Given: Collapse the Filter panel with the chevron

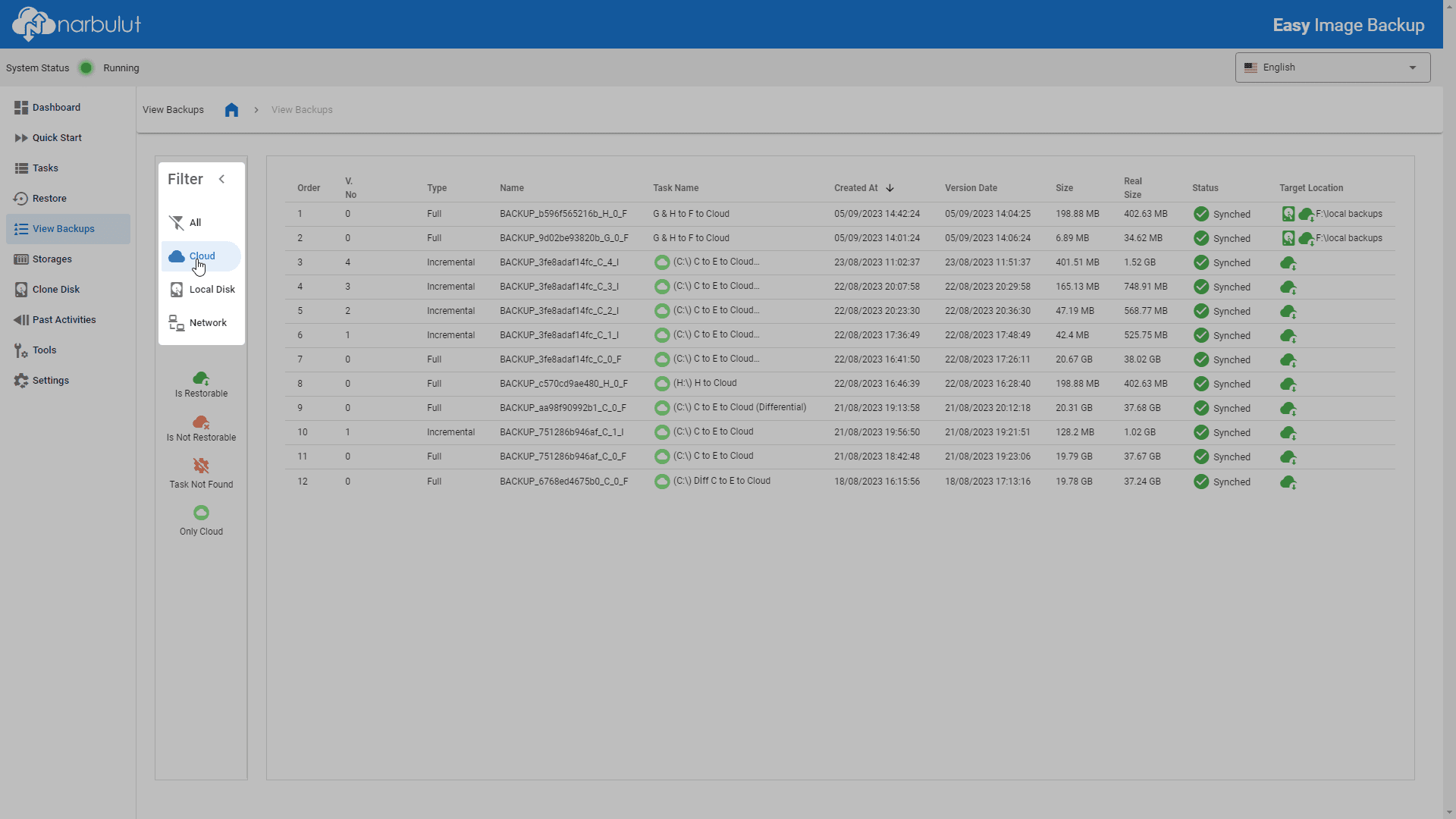Looking at the screenshot, I should pos(221,180).
